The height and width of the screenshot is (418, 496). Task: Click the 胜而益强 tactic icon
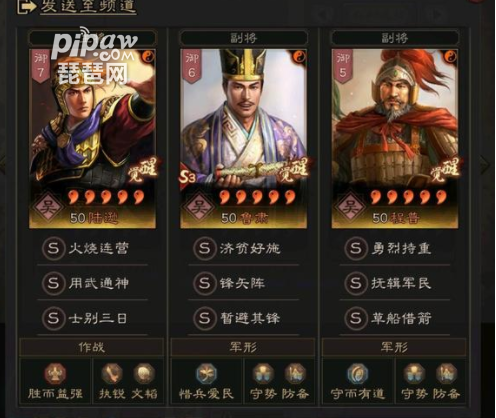point(55,374)
